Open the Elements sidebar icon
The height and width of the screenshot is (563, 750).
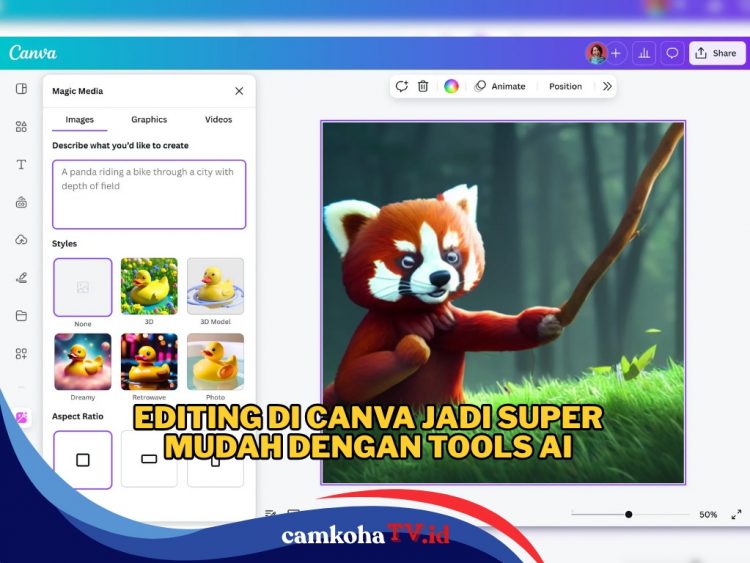coord(21,126)
